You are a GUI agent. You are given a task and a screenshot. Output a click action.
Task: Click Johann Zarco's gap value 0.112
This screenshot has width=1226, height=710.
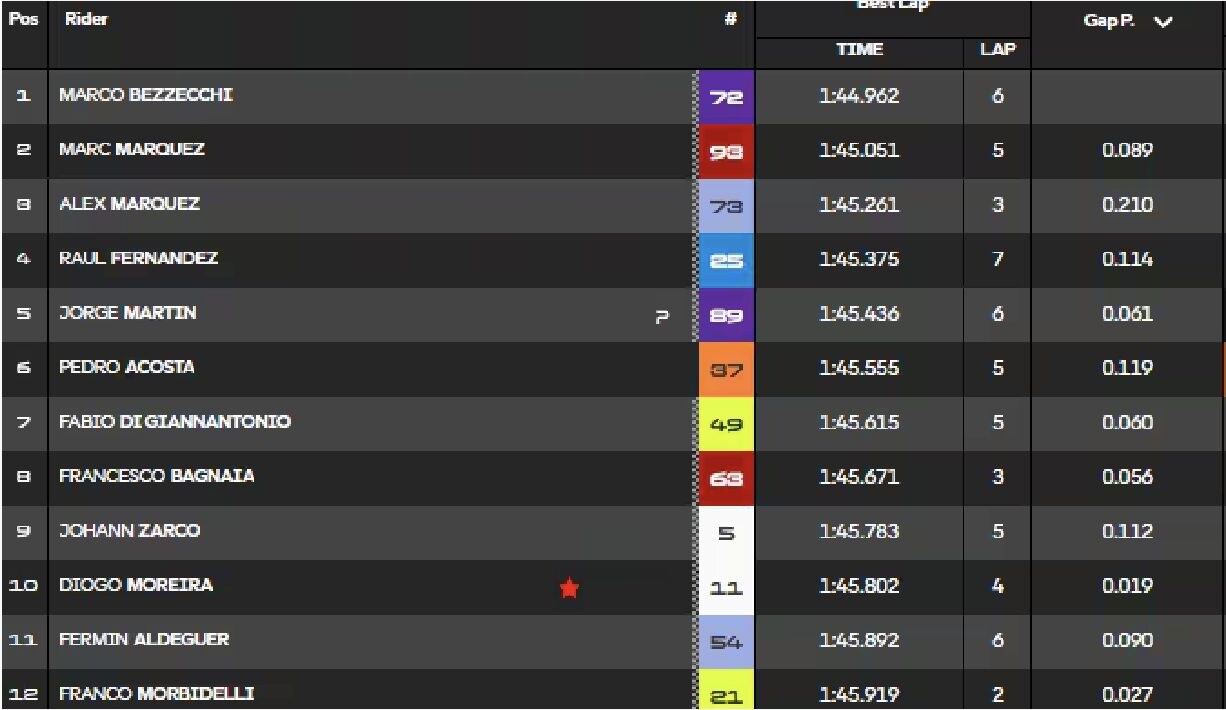[1127, 532]
